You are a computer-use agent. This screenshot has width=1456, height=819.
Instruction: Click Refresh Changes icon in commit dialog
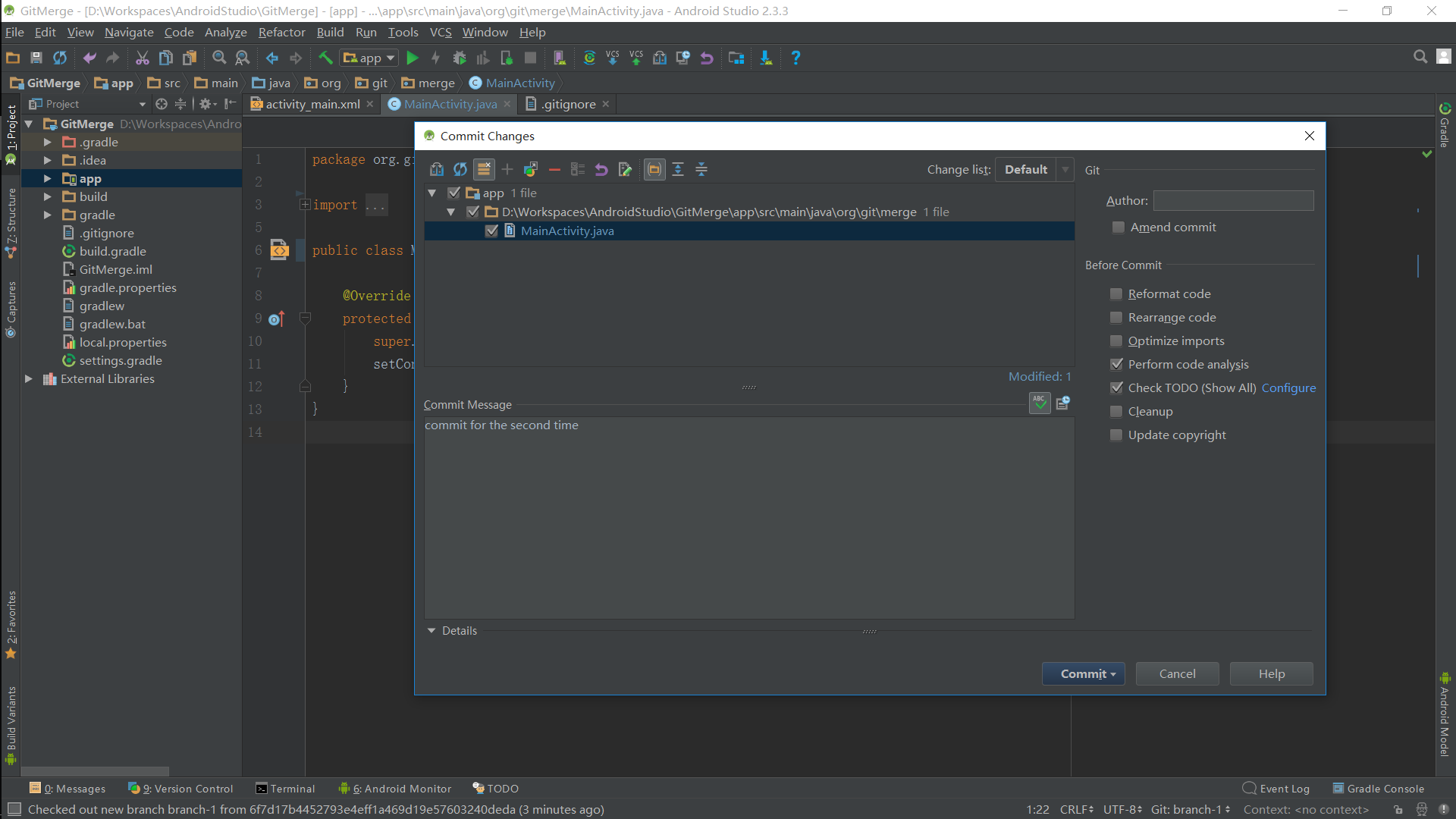pos(460,169)
